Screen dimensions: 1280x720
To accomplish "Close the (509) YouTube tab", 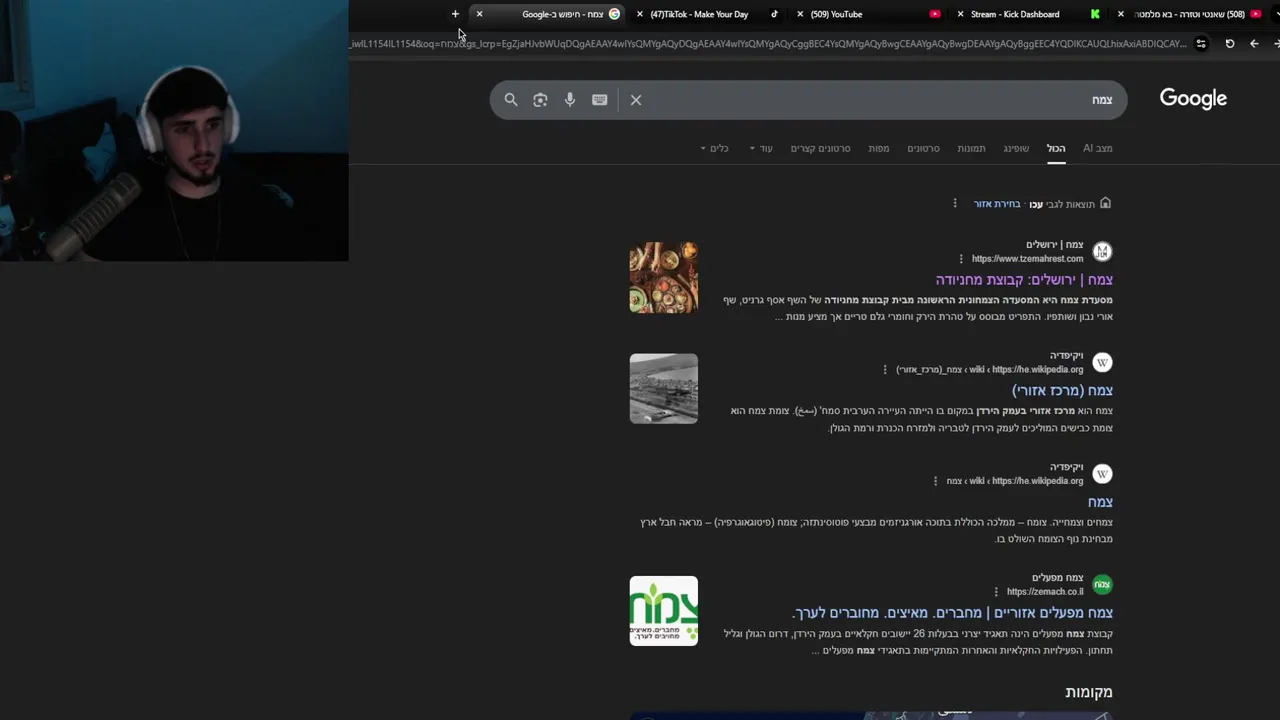I will click(x=800, y=14).
